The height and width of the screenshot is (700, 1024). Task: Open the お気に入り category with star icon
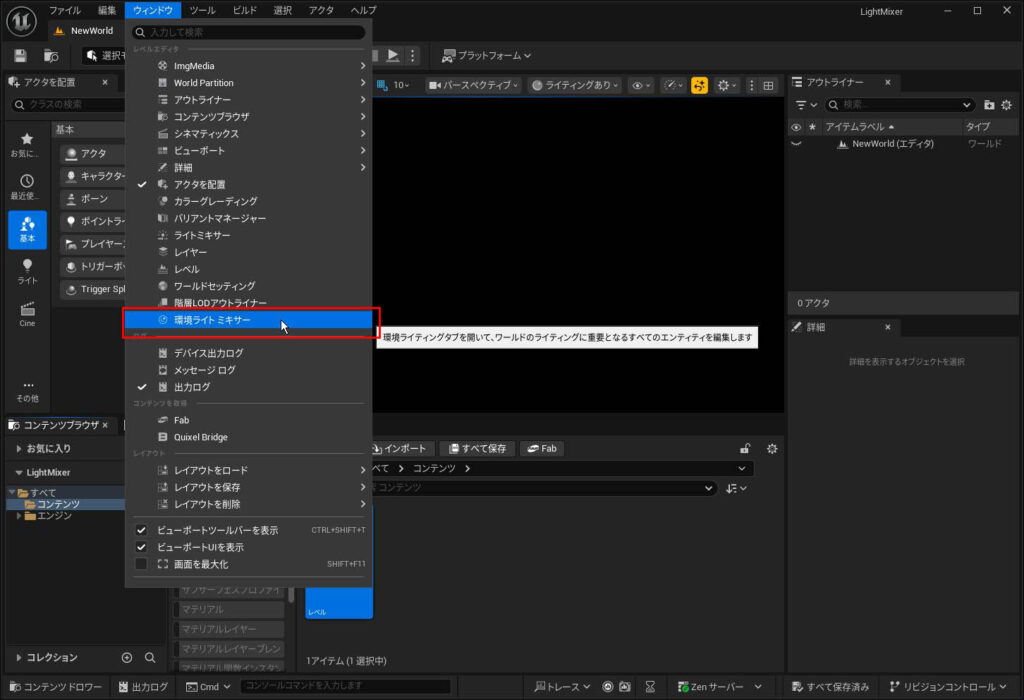pos(27,144)
